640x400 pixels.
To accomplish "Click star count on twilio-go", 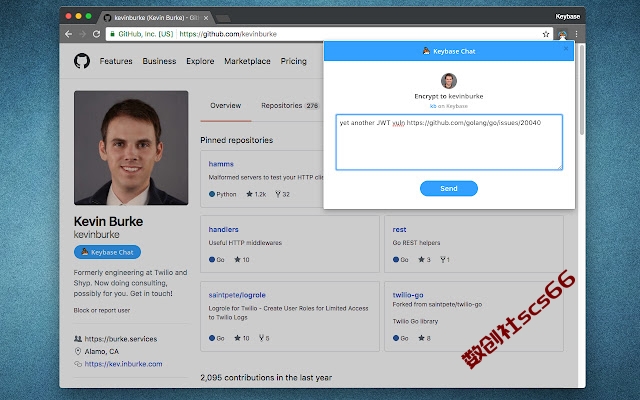I will (424, 338).
